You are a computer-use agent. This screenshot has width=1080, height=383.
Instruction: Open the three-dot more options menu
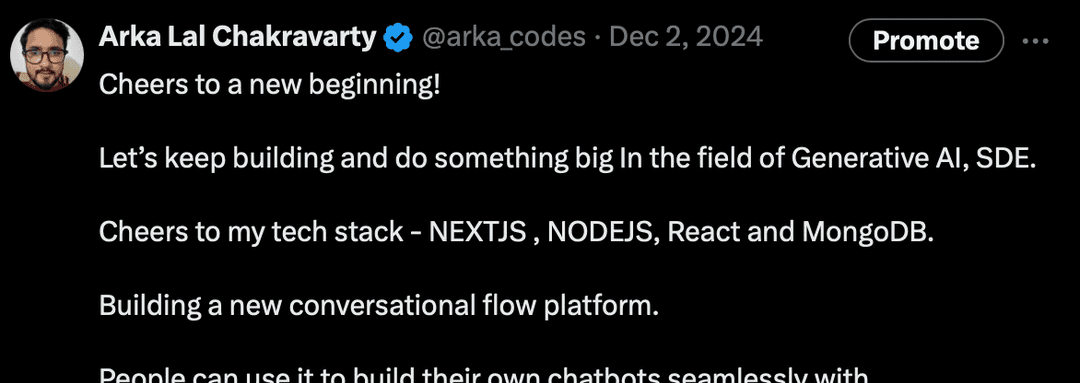click(1035, 41)
